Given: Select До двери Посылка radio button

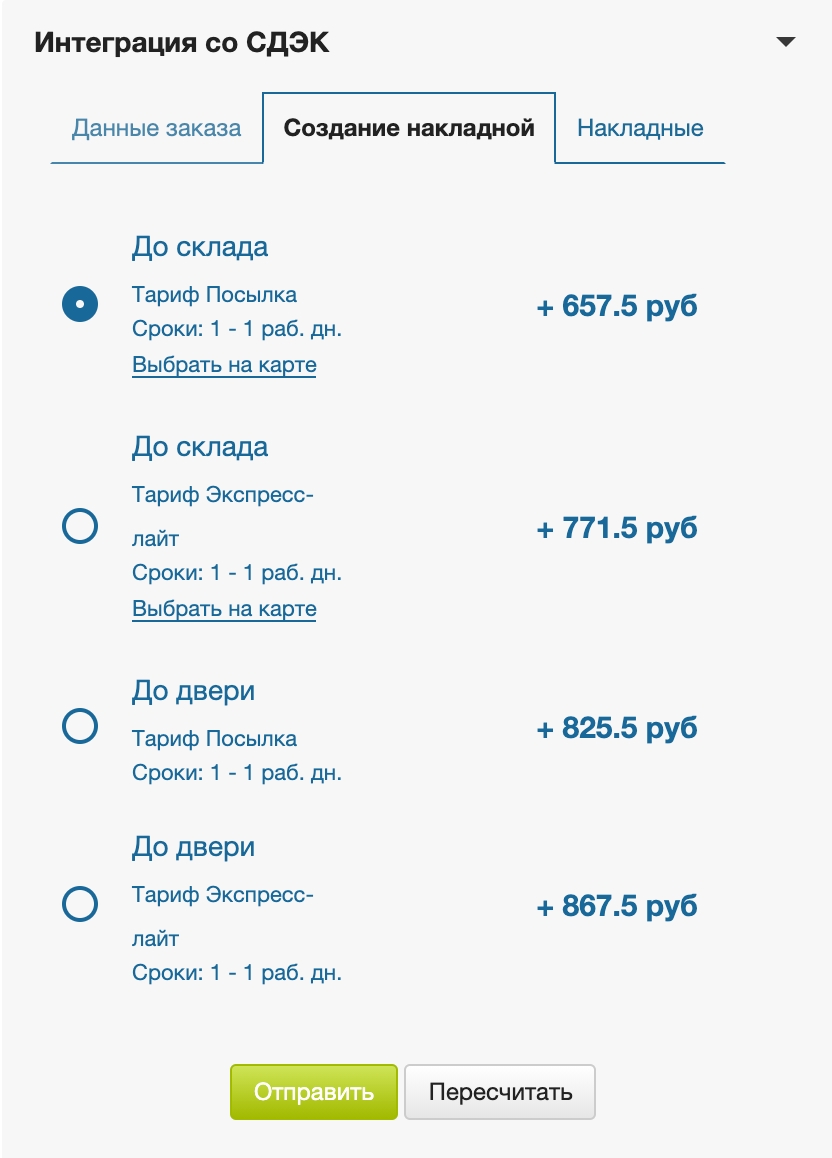Looking at the screenshot, I should click(x=80, y=726).
